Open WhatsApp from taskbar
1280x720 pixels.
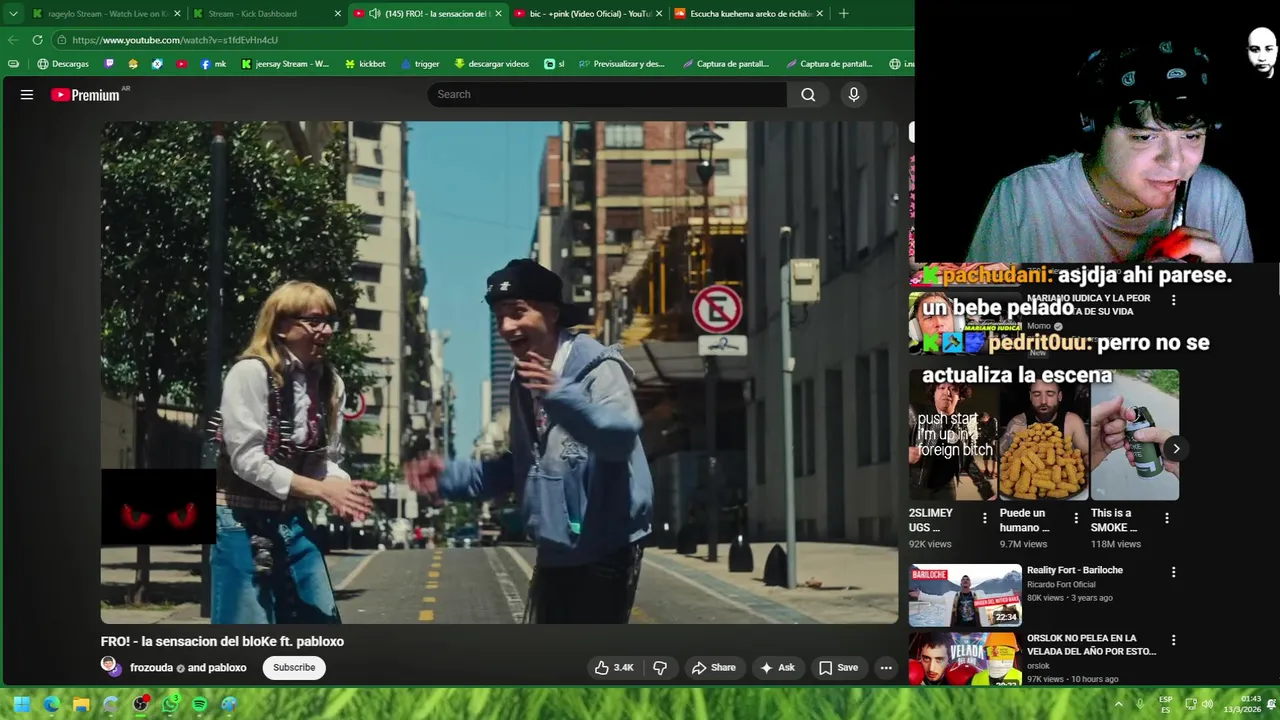pyautogui.click(x=170, y=704)
